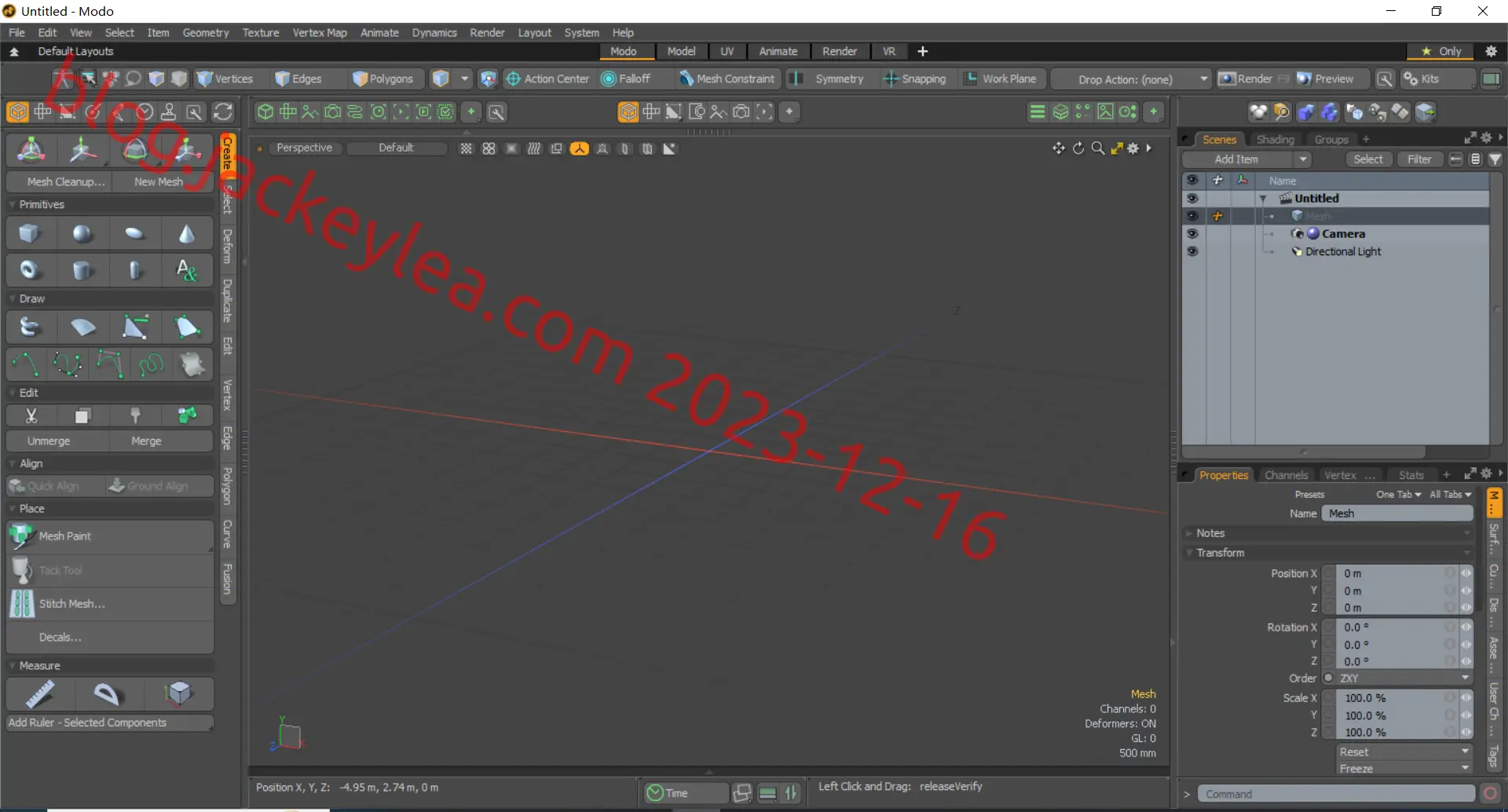
Task: Click the Merge button
Action: [x=146, y=441]
